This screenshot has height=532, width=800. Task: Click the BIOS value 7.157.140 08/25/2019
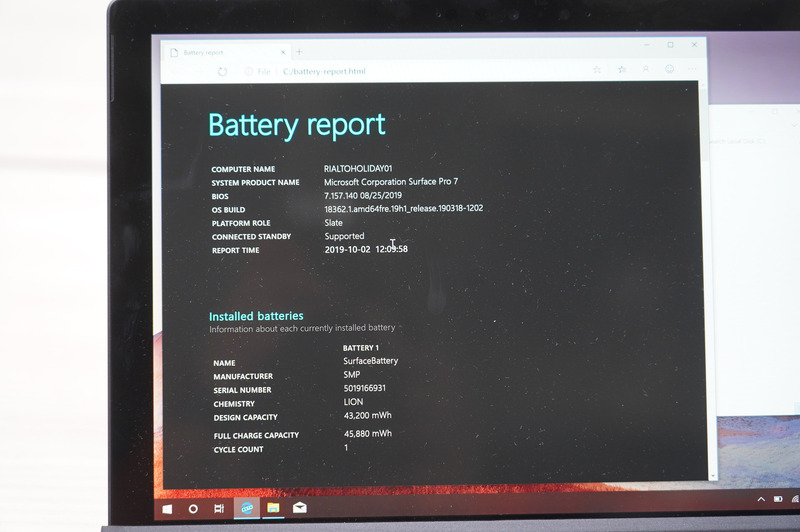(363, 195)
